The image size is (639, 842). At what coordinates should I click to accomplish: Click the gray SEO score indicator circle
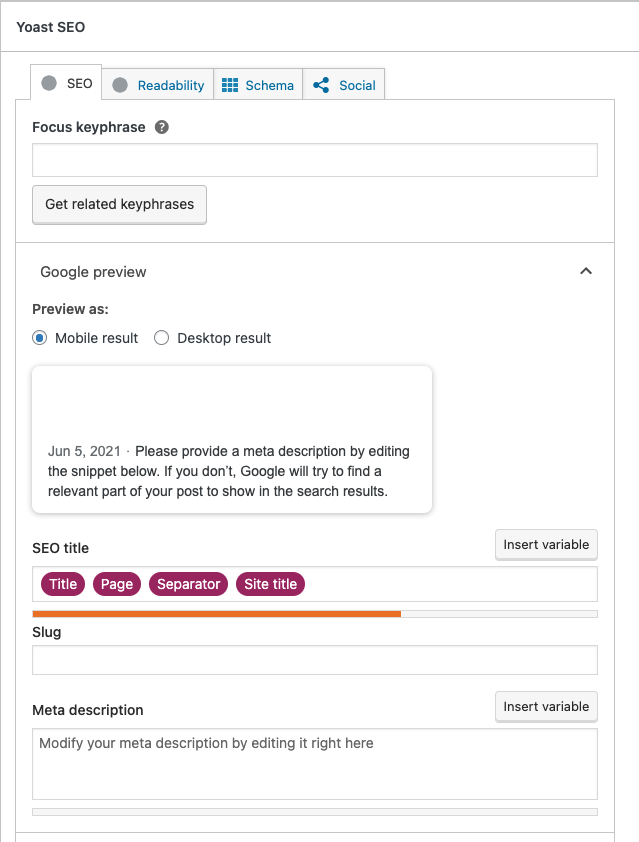(x=49, y=83)
